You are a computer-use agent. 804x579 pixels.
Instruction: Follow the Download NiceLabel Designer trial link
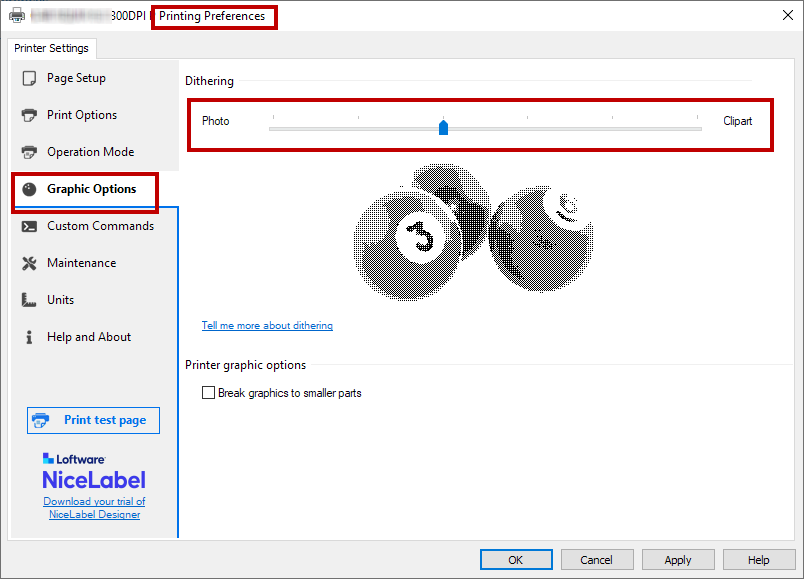pos(94,508)
